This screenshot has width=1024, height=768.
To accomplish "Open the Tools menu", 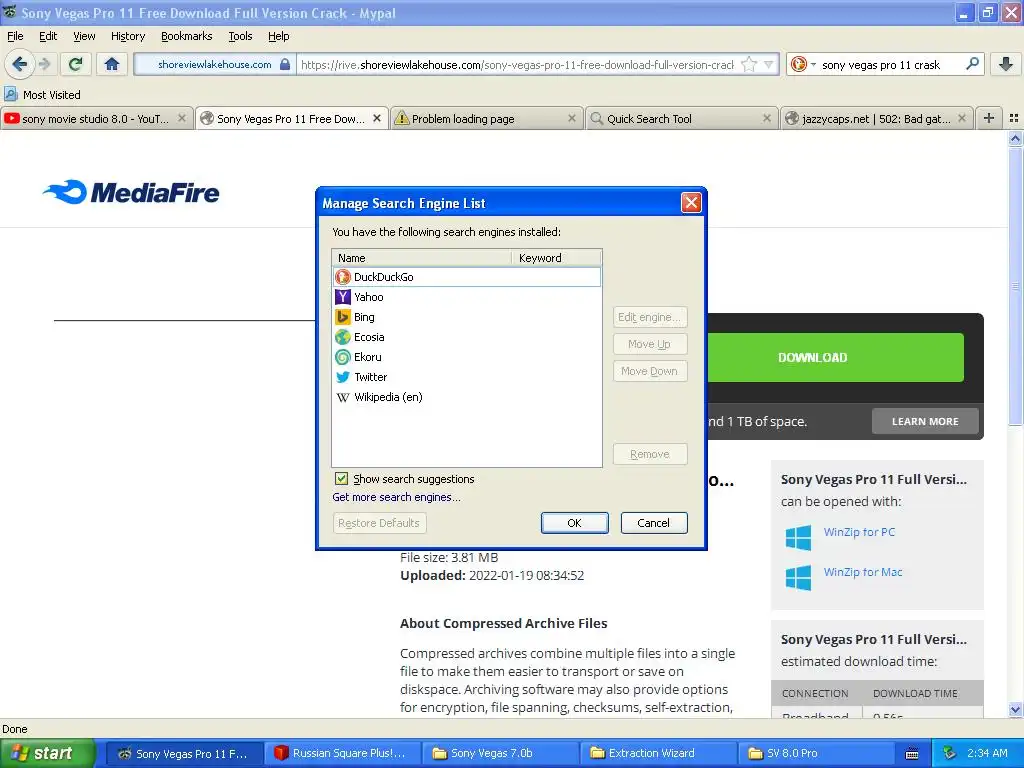I will (x=240, y=36).
